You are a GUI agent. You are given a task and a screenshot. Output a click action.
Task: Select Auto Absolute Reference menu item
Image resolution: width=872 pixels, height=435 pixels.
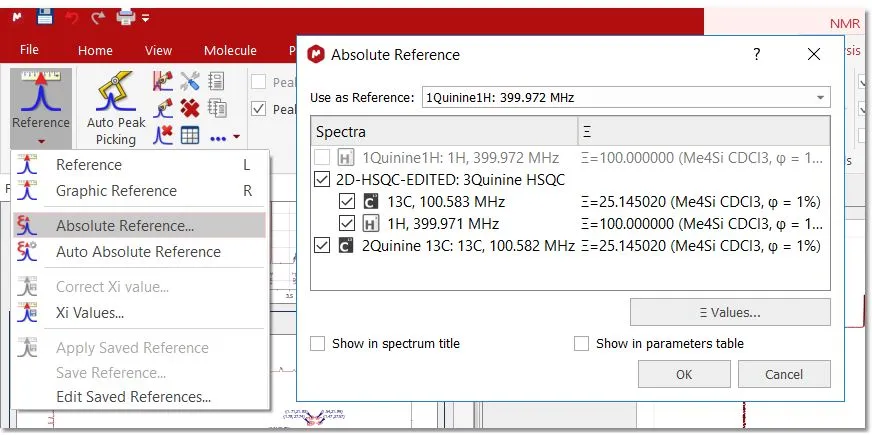(138, 252)
